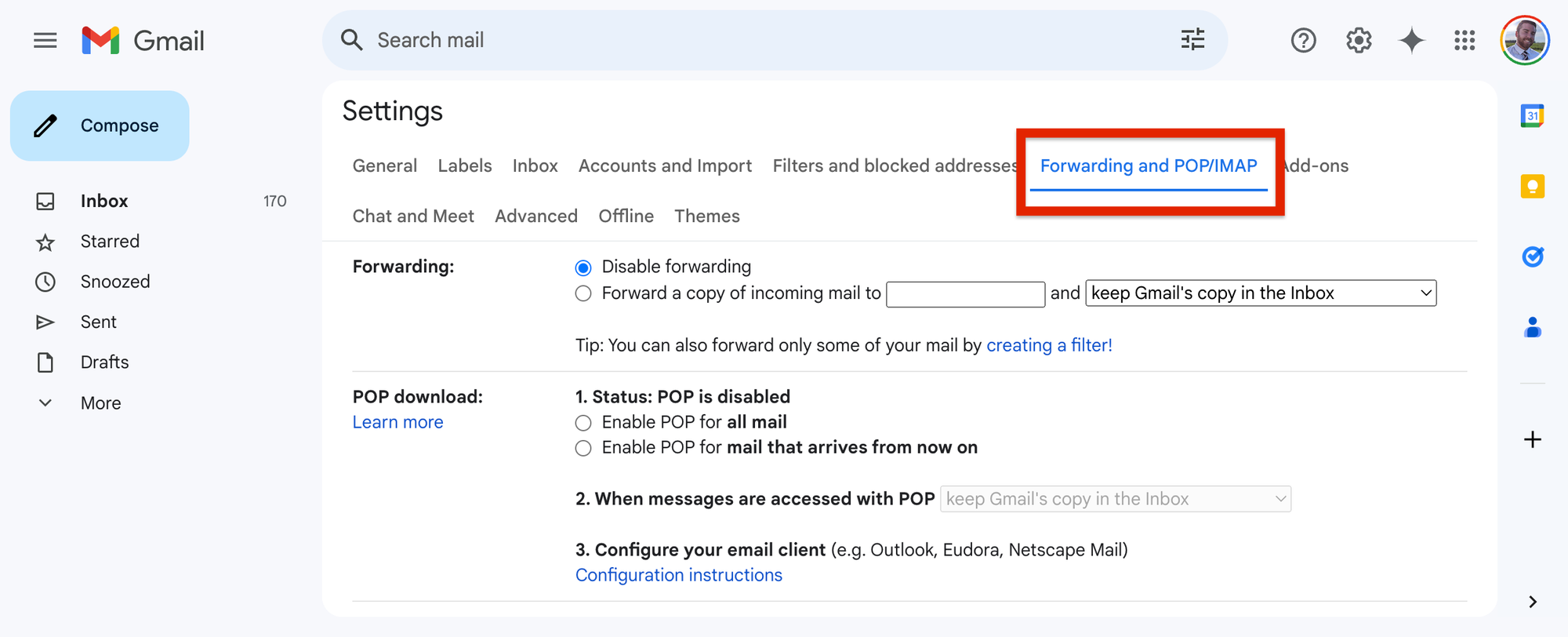Open search options filter icon

(1192, 40)
